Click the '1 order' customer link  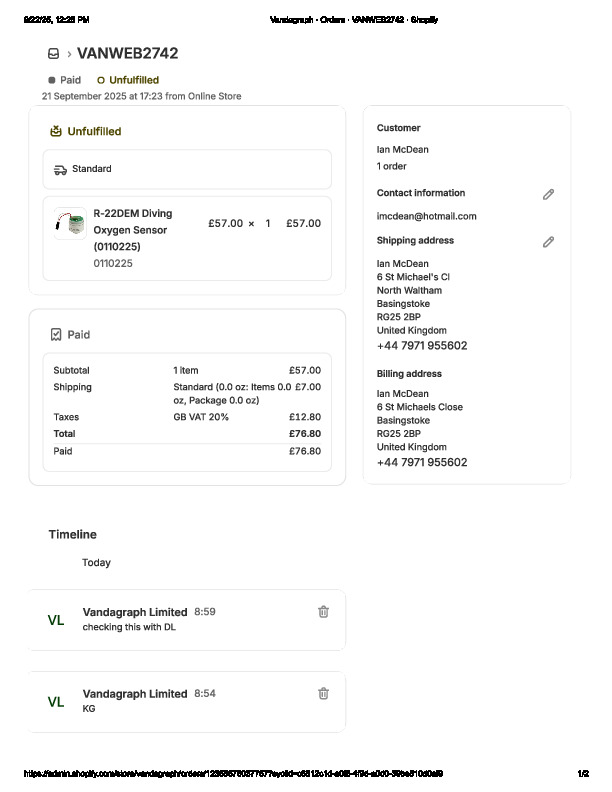point(392,166)
